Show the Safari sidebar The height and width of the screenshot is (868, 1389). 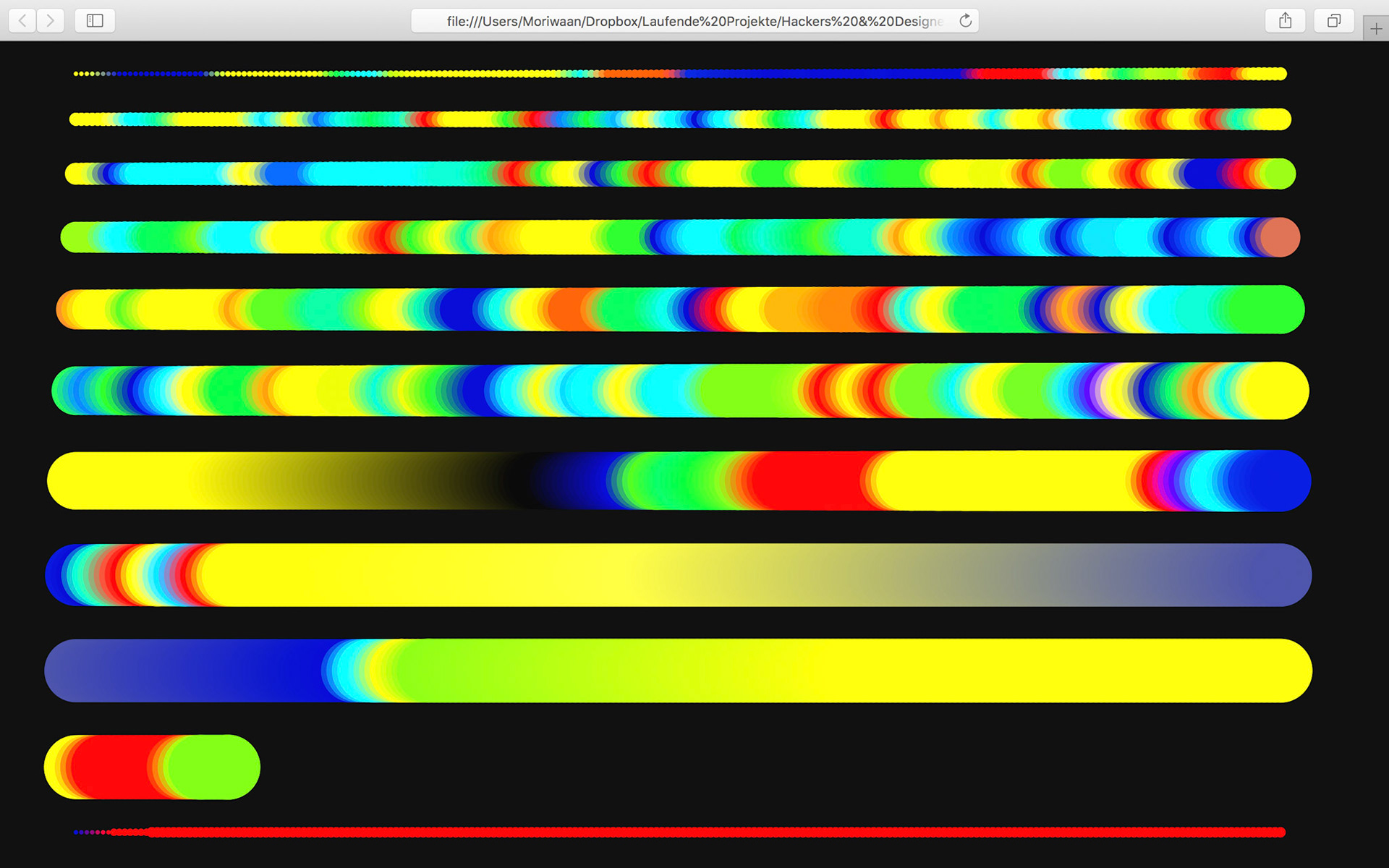point(95,20)
